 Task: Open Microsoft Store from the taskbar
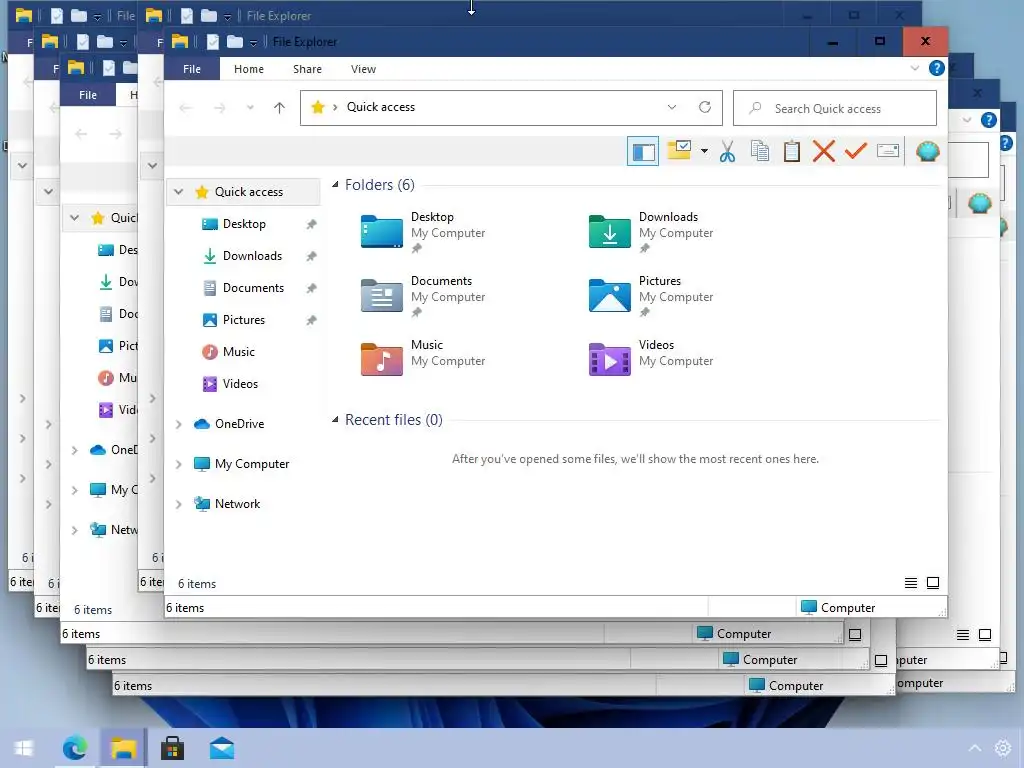click(x=172, y=748)
